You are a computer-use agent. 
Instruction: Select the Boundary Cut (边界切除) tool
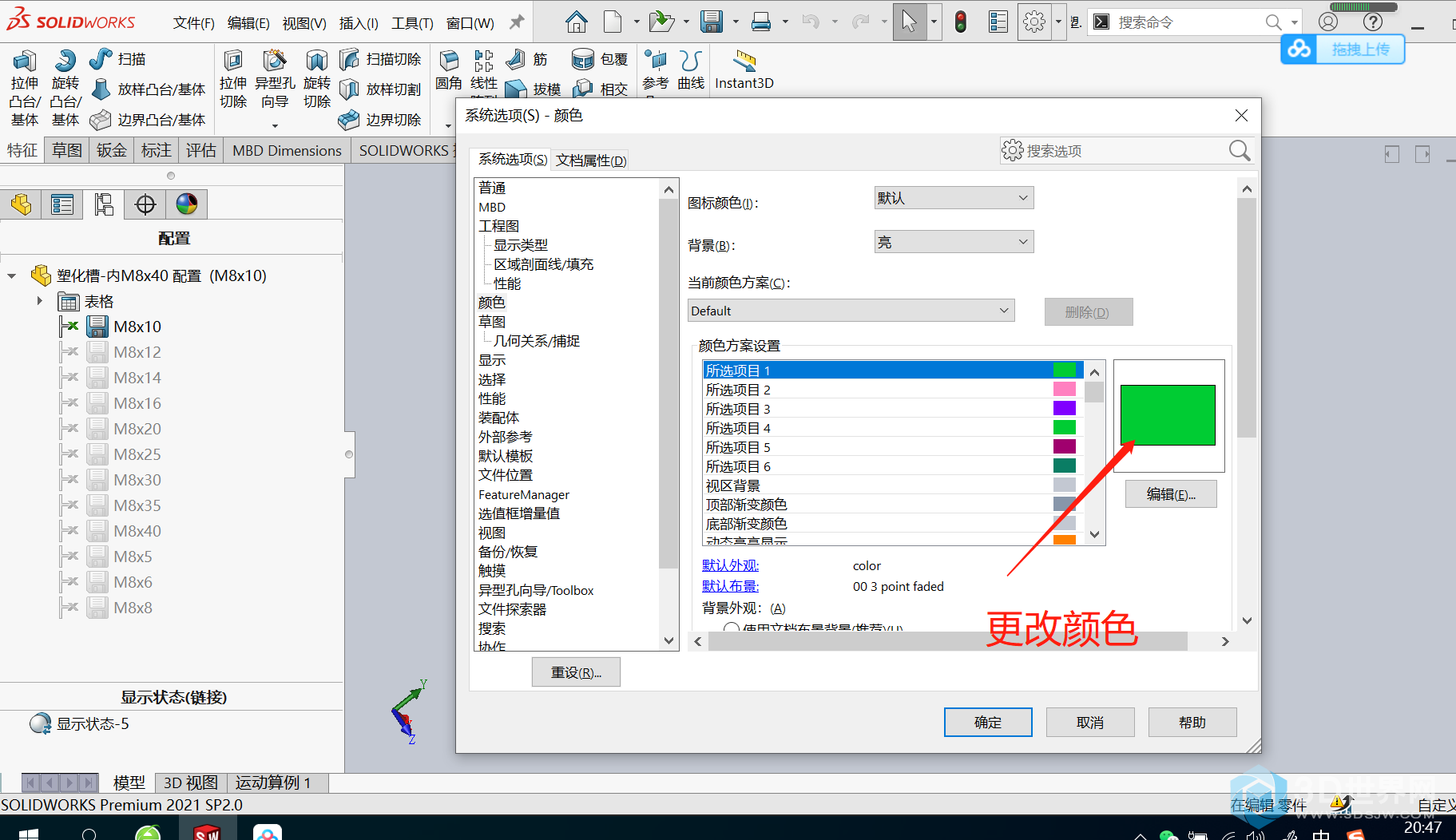coord(380,120)
